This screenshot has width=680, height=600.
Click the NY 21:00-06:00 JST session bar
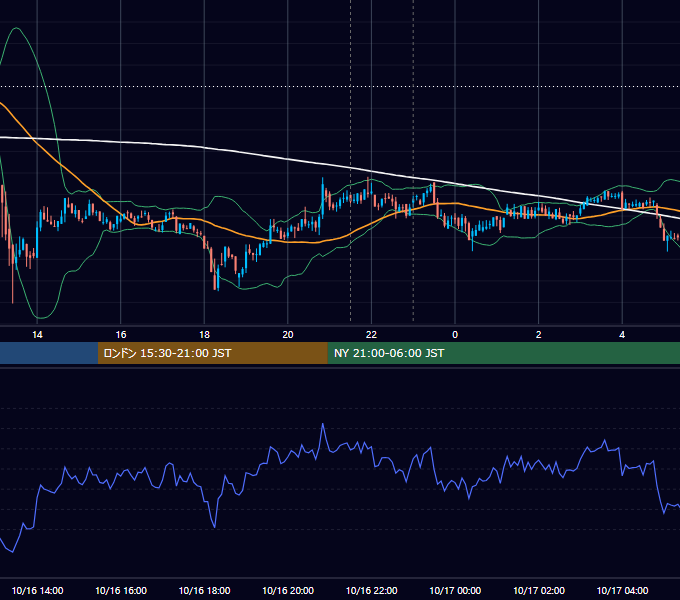pos(503,353)
